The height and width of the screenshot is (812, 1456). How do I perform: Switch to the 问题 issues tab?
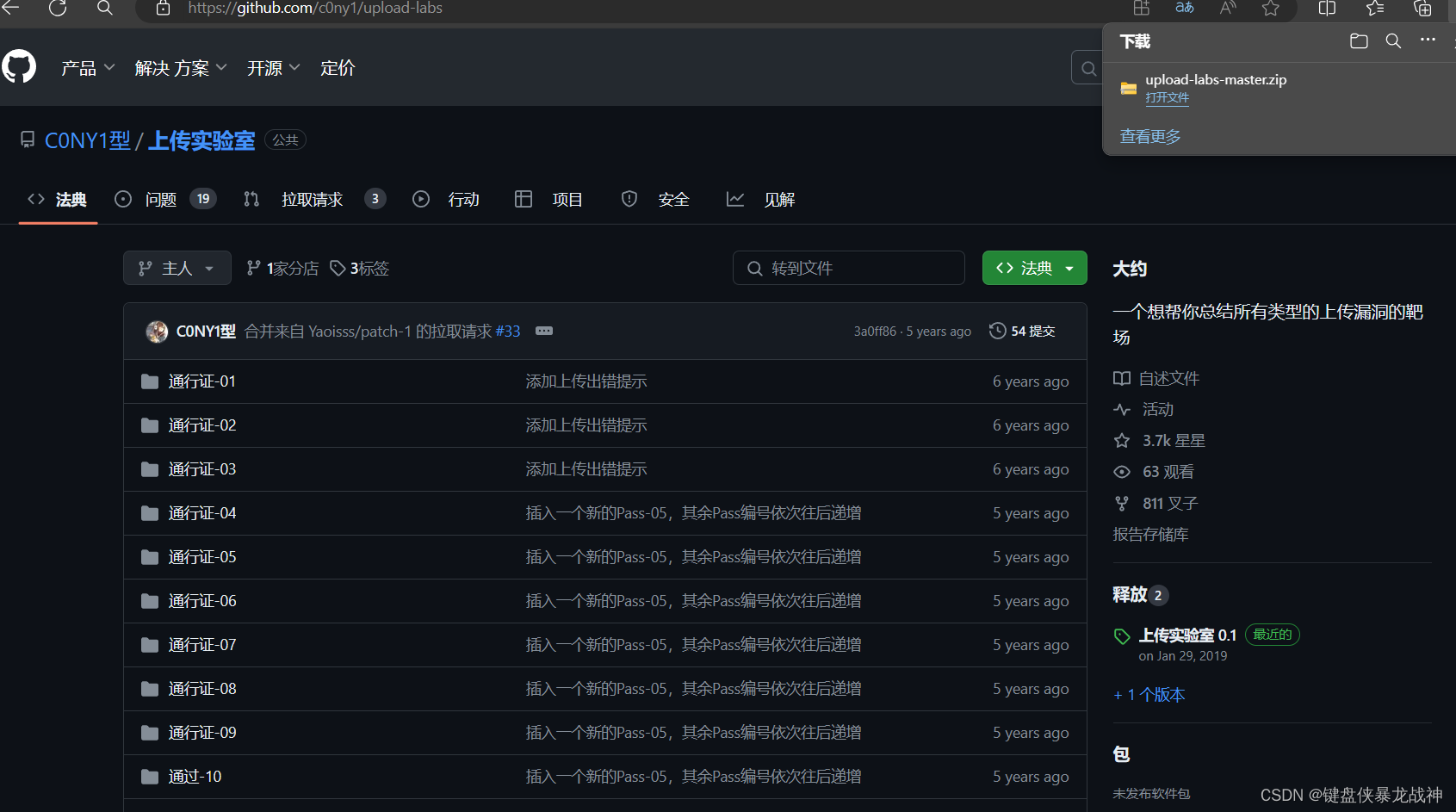pyautogui.click(x=160, y=199)
